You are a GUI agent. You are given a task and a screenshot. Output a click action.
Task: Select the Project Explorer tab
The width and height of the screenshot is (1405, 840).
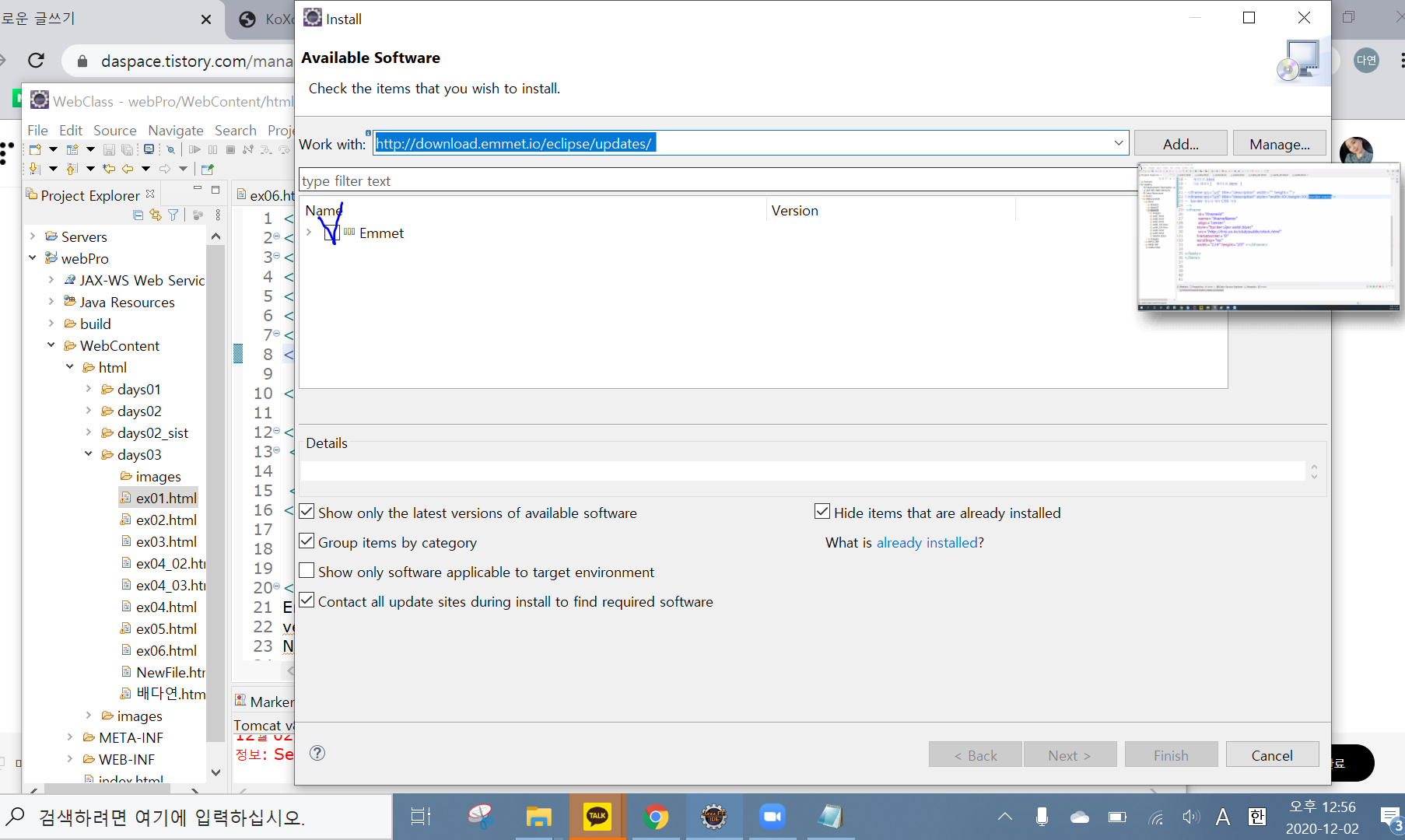(x=90, y=195)
